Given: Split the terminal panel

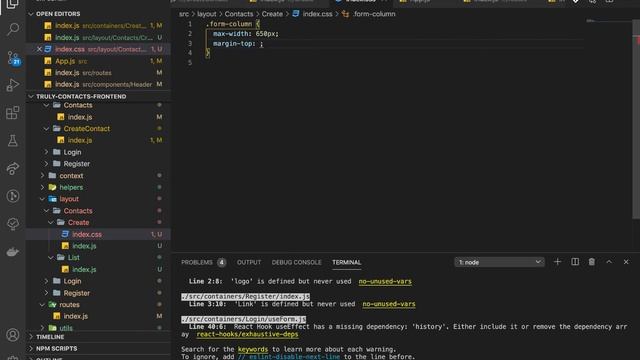Looking at the screenshot, I should coord(575,262).
